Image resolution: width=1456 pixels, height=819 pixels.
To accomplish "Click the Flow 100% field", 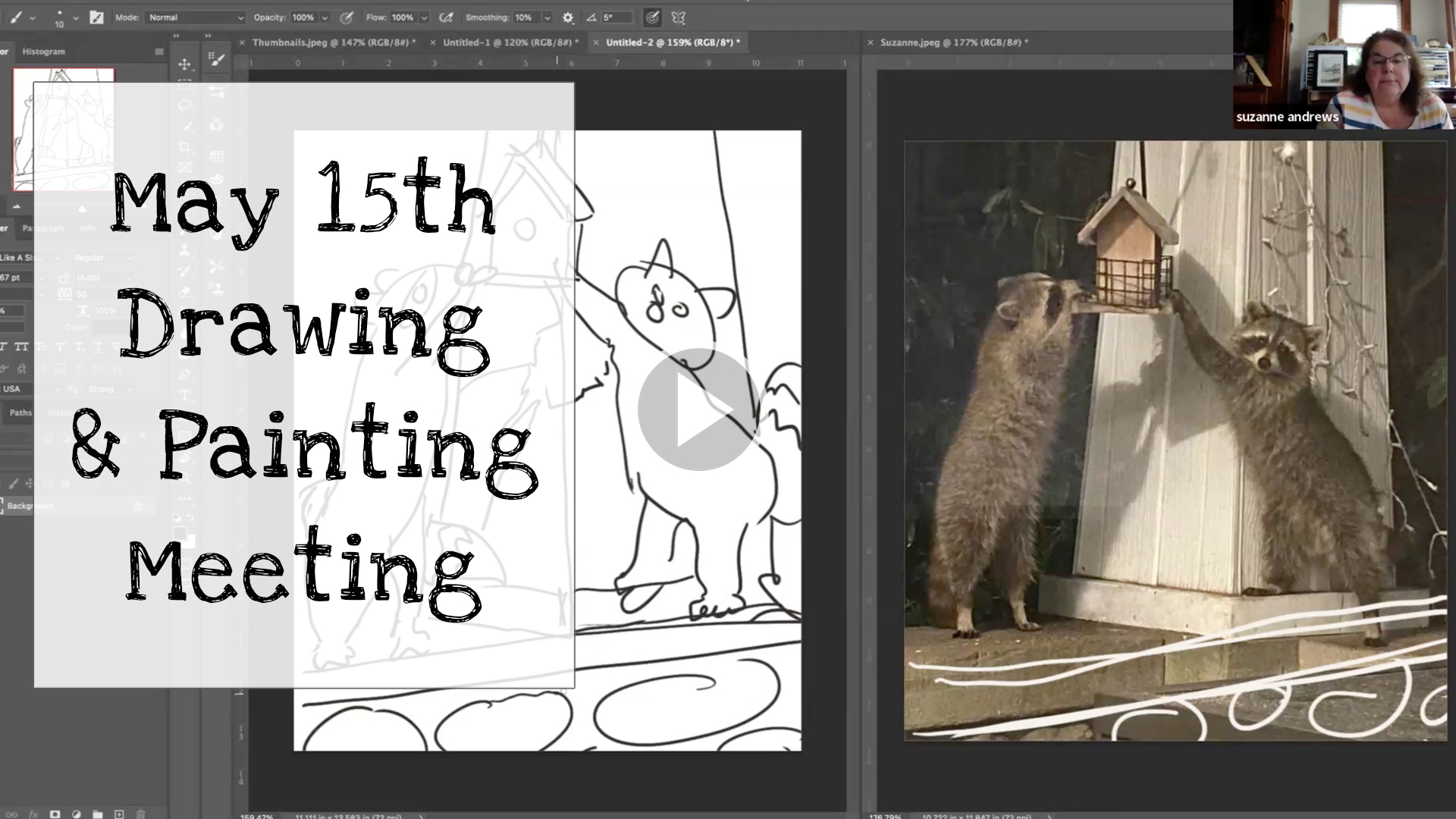I will 403,17.
